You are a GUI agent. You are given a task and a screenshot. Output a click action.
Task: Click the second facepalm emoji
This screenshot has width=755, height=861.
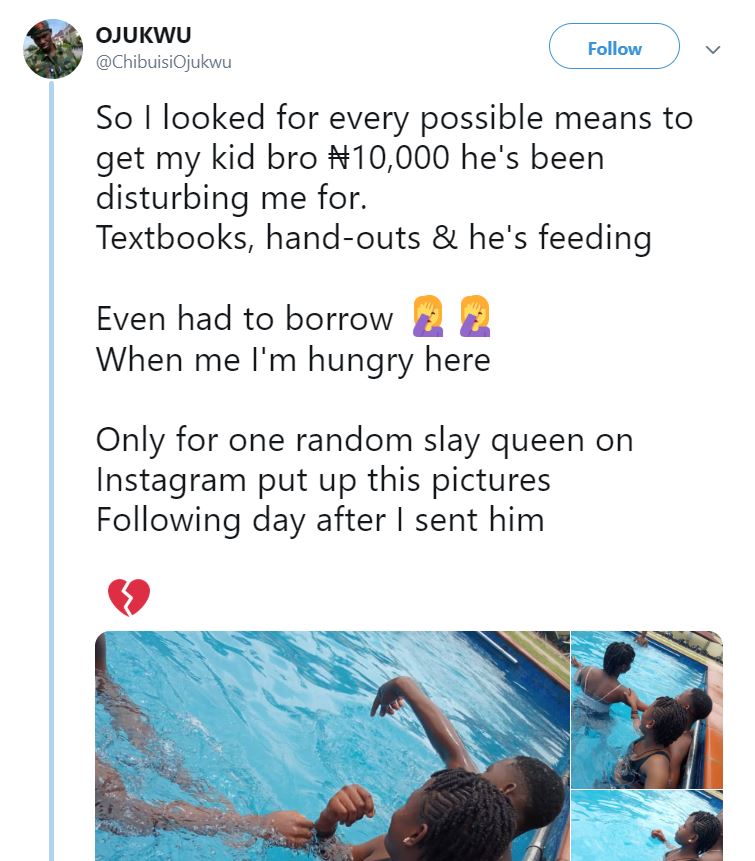tap(474, 318)
